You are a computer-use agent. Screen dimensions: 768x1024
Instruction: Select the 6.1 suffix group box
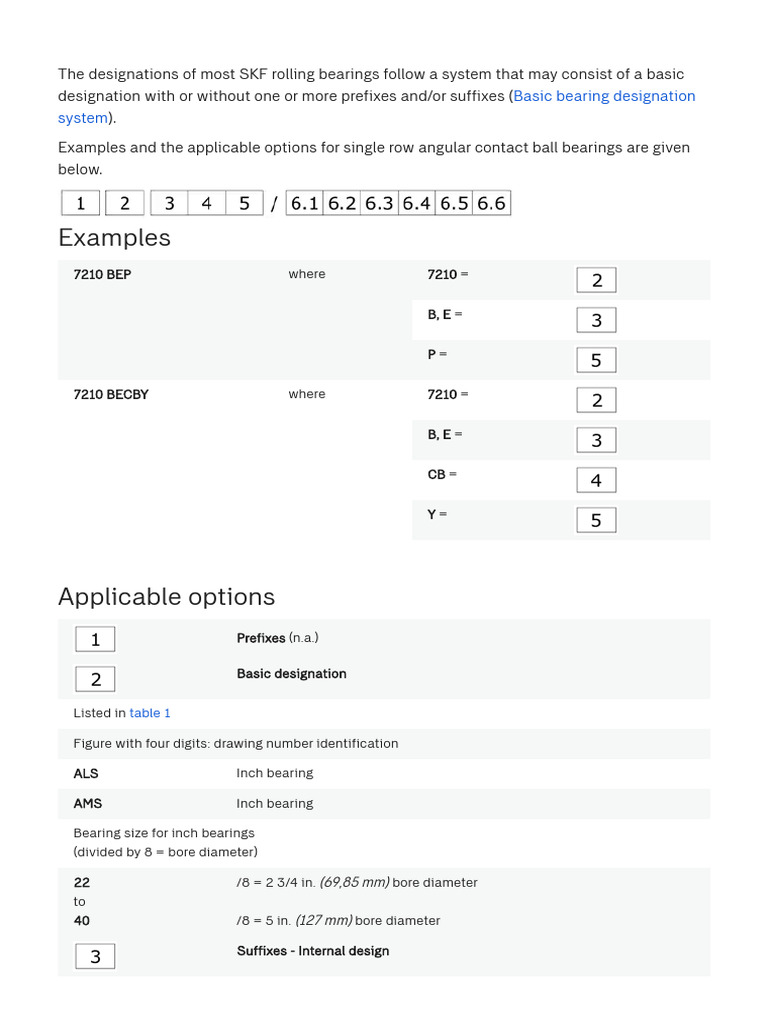304,203
